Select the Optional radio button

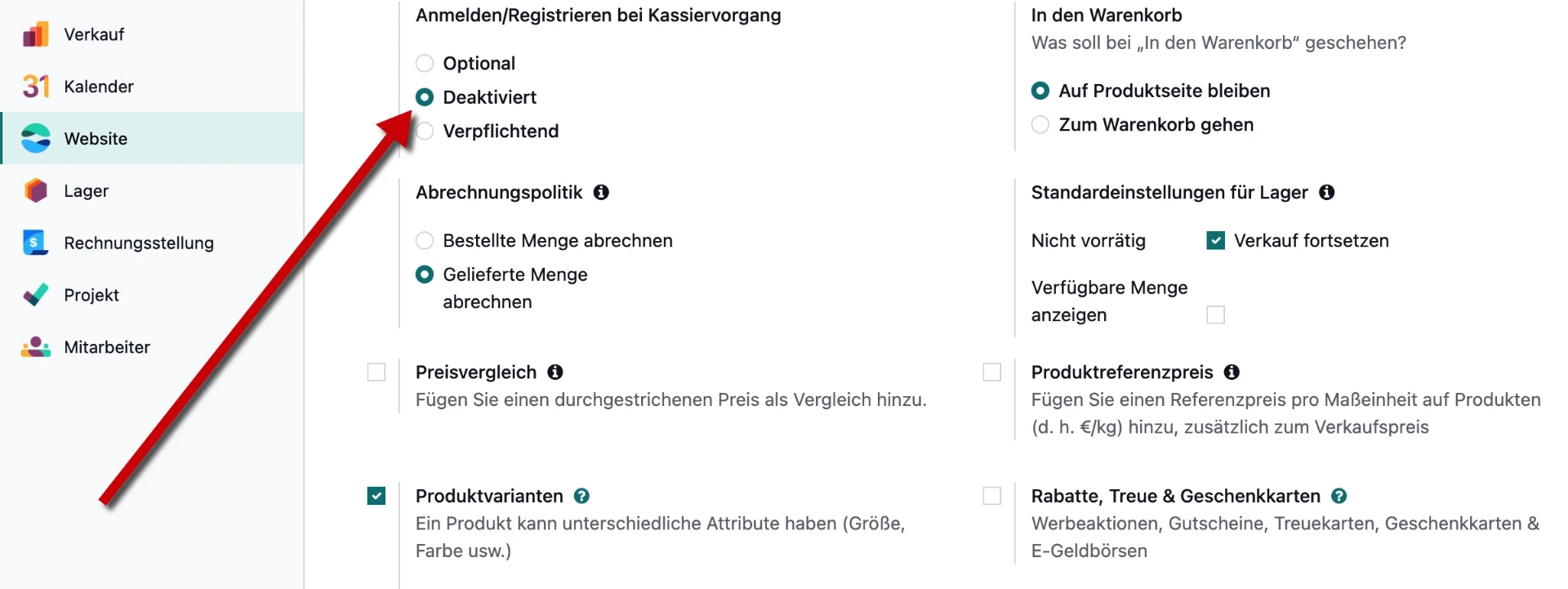point(425,64)
